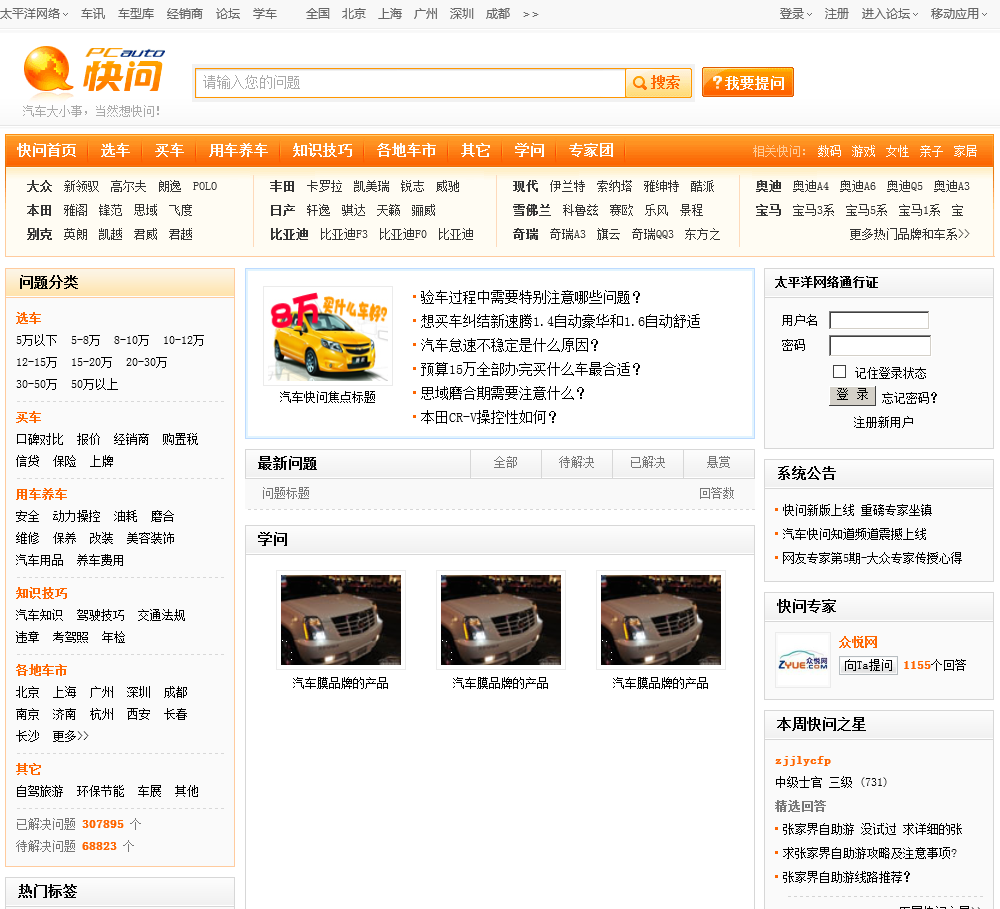This screenshot has height=909, width=1000.
Task: Expand 更多>> cities in 各地车市
Action: [70, 736]
